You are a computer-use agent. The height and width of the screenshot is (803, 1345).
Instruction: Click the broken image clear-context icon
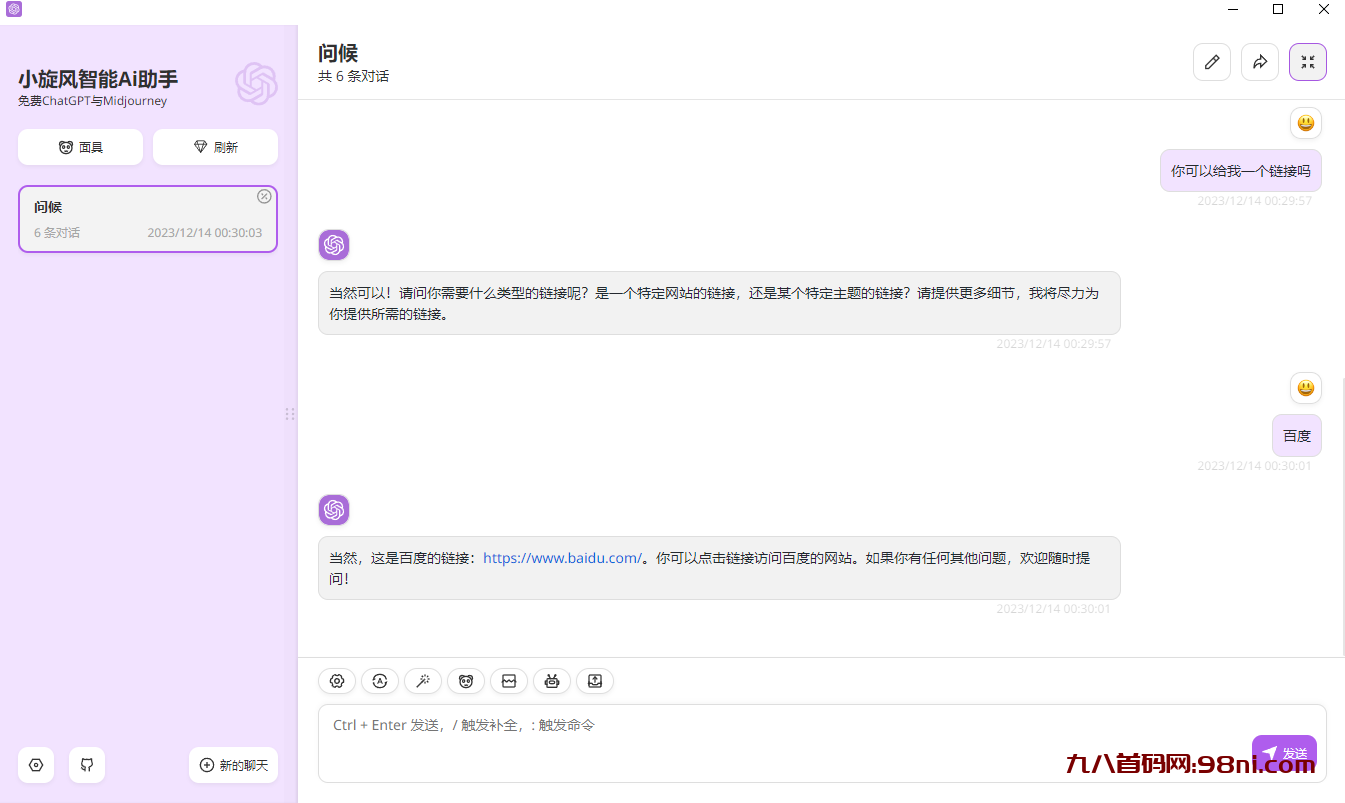[x=509, y=681]
